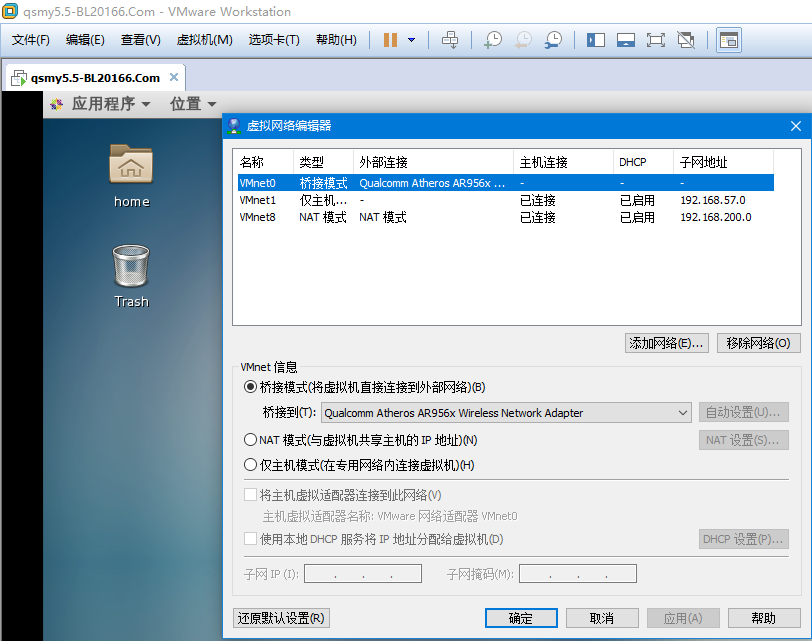Click the VMware Workstation title bar icon
Image resolution: width=812 pixels, height=641 pixels.
pyautogui.click(x=10, y=11)
